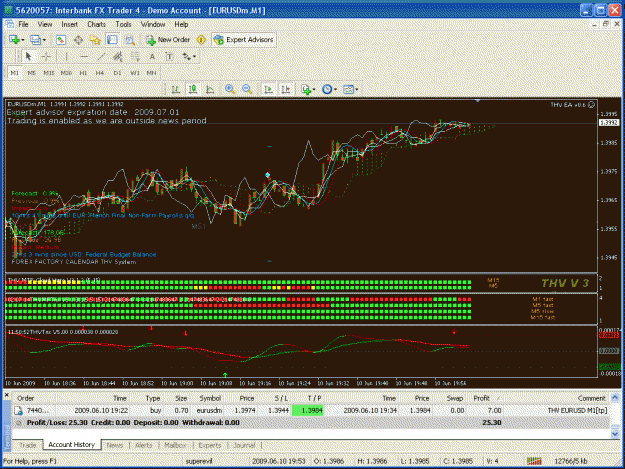625x469 pixels.
Task: Open the Tools menu
Action: [x=123, y=24]
